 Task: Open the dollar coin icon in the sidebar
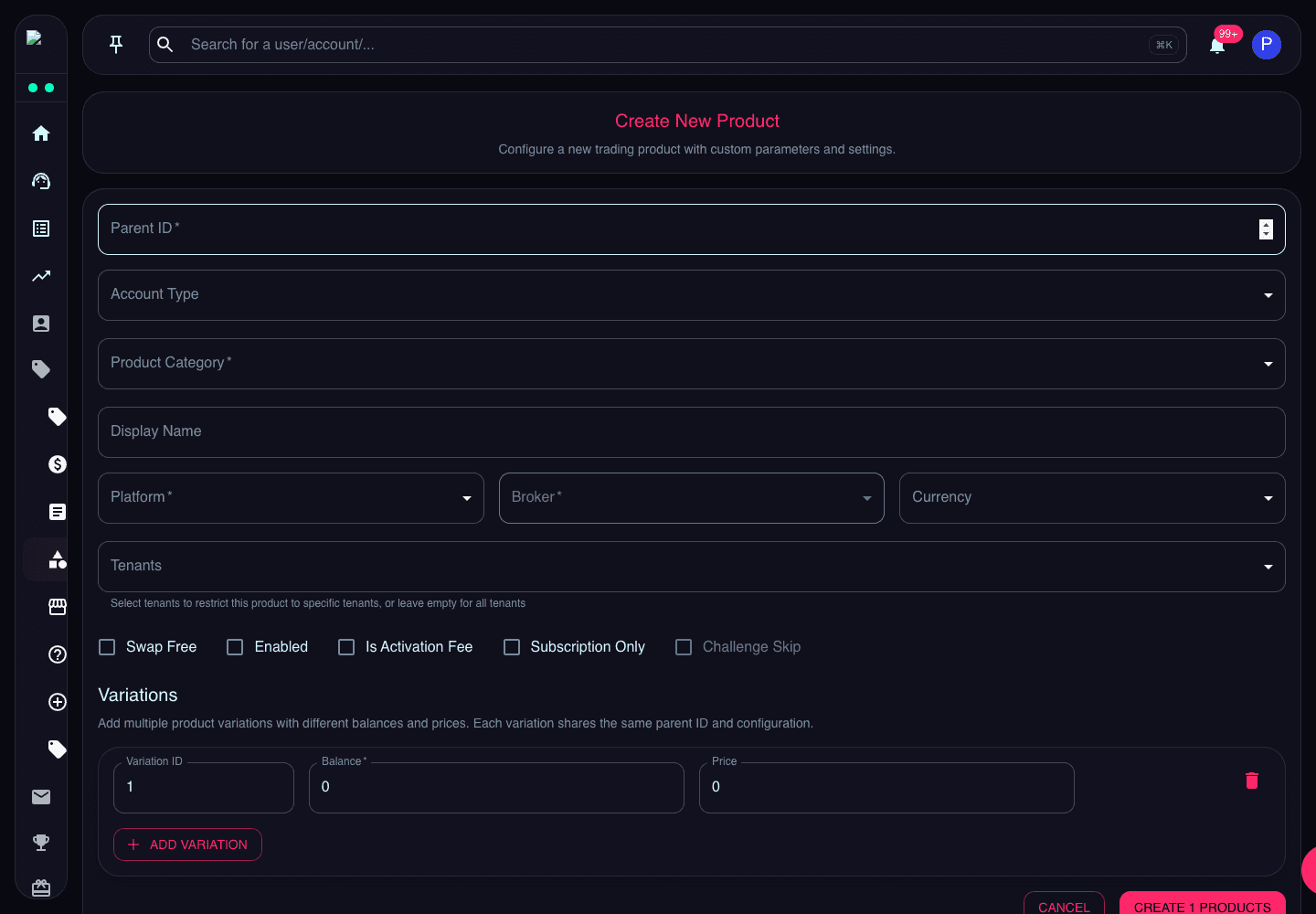(x=58, y=464)
